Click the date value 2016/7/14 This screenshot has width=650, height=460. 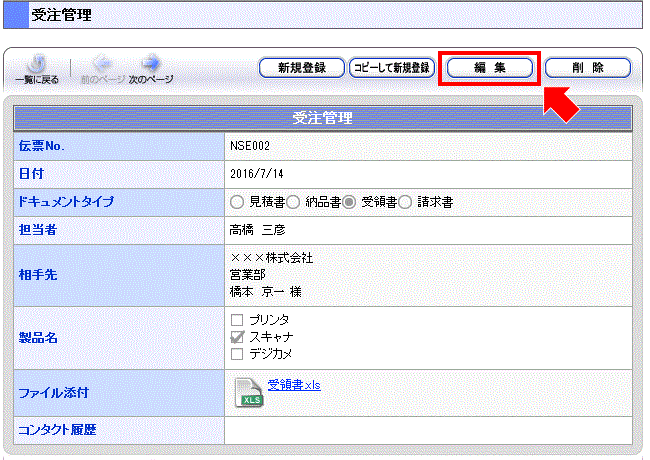tap(255, 174)
